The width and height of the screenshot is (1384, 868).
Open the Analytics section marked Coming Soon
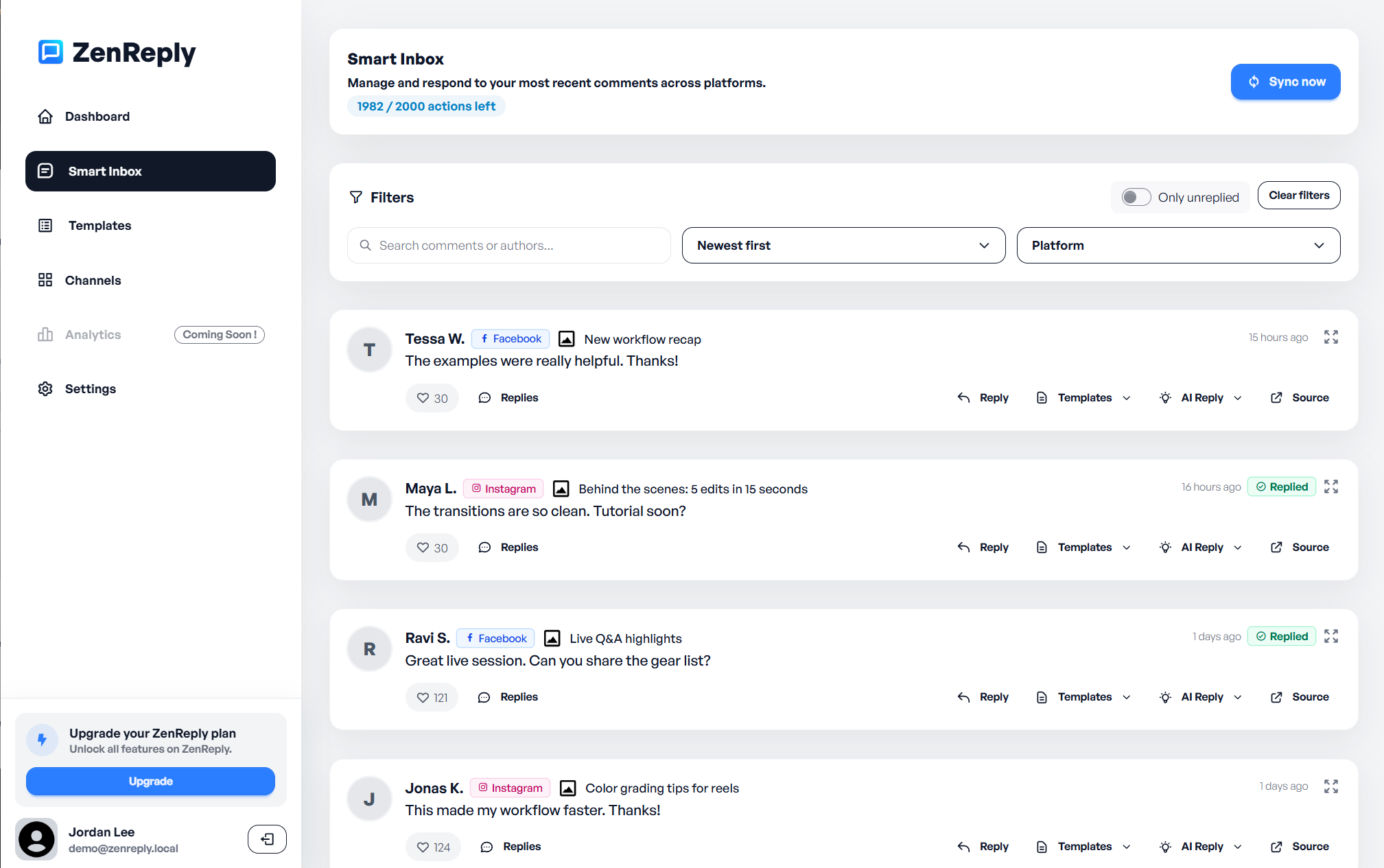[93, 334]
